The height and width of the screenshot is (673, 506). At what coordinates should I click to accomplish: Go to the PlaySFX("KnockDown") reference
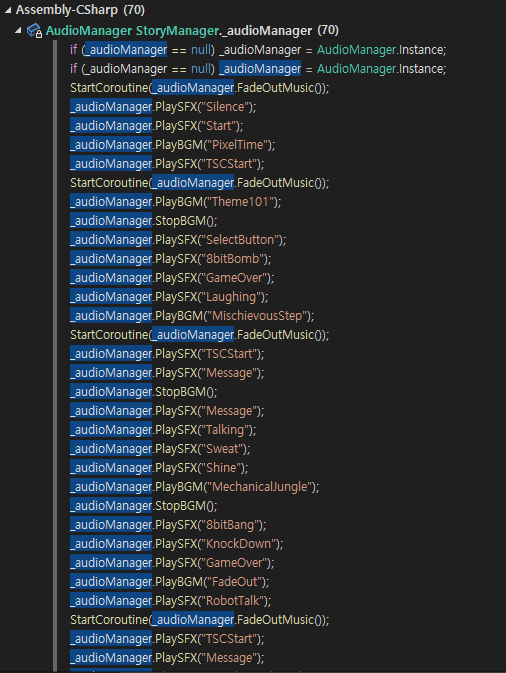[177, 543]
